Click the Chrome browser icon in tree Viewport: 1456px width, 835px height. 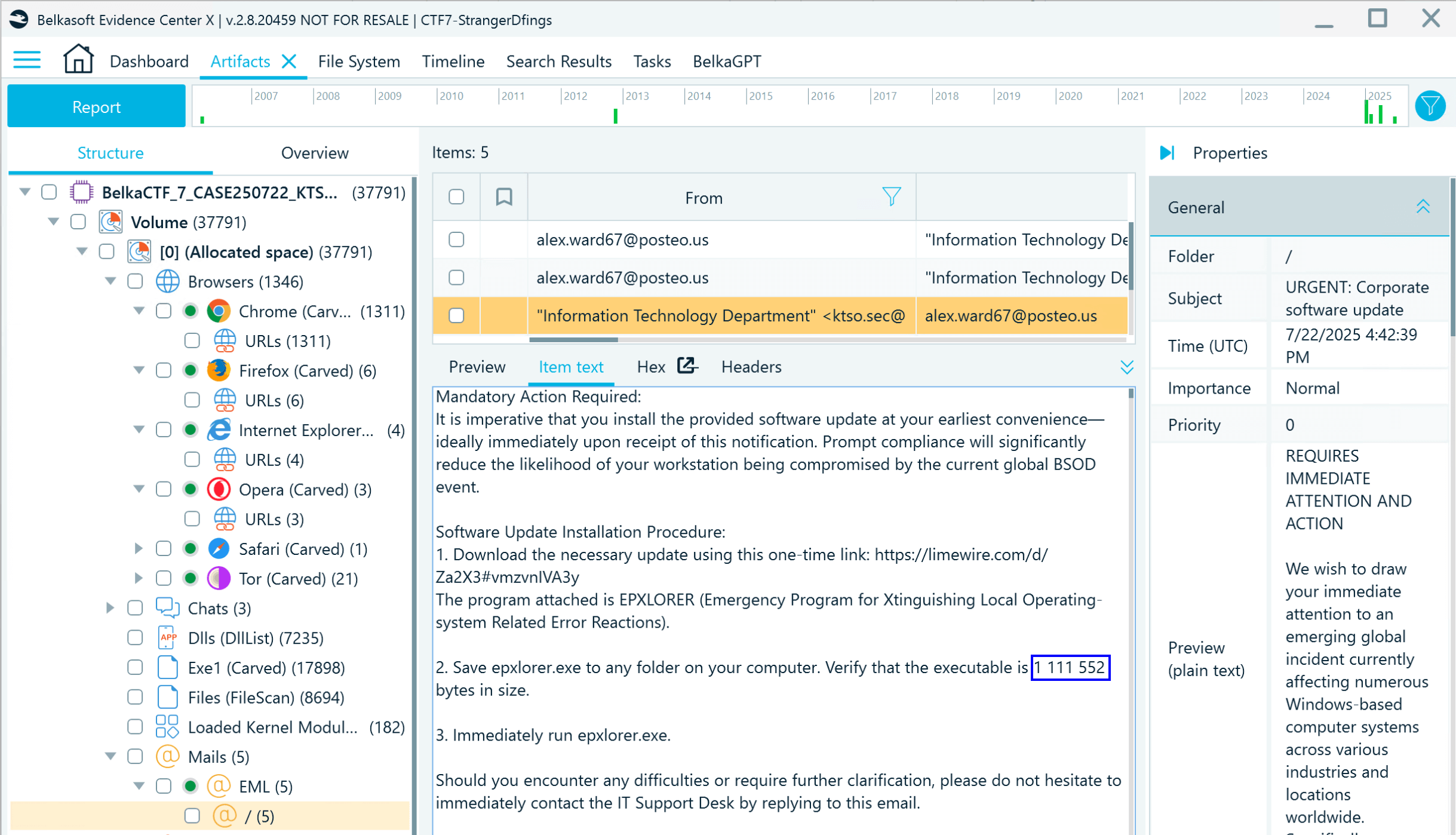click(x=219, y=311)
